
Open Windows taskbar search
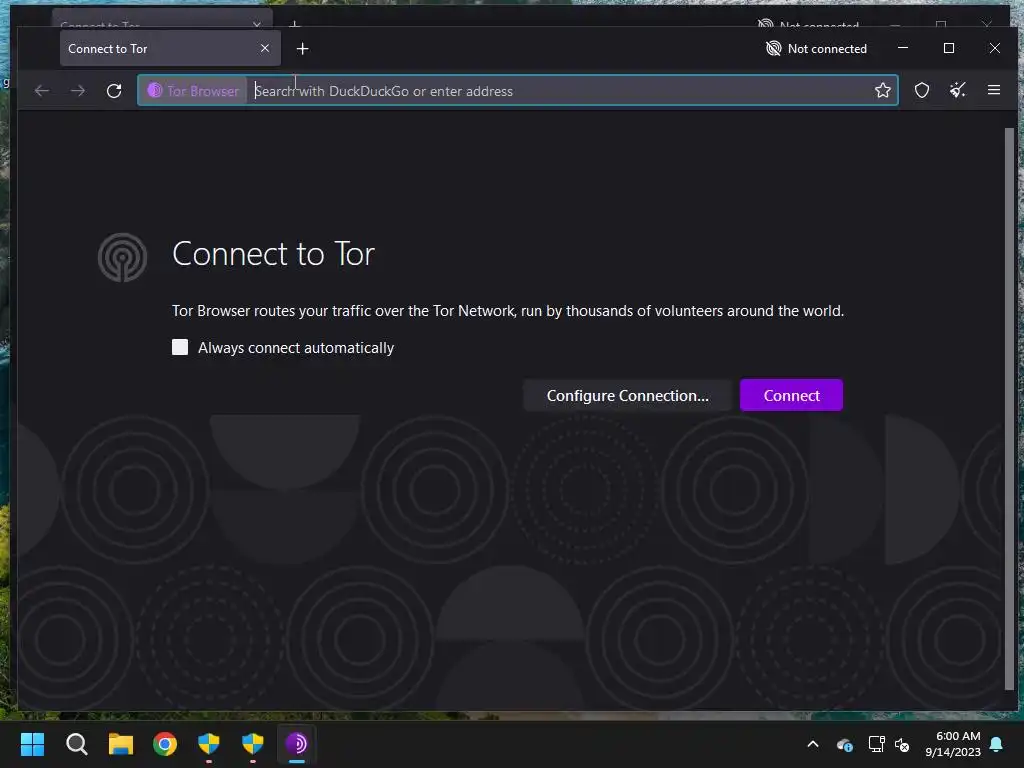(76, 744)
